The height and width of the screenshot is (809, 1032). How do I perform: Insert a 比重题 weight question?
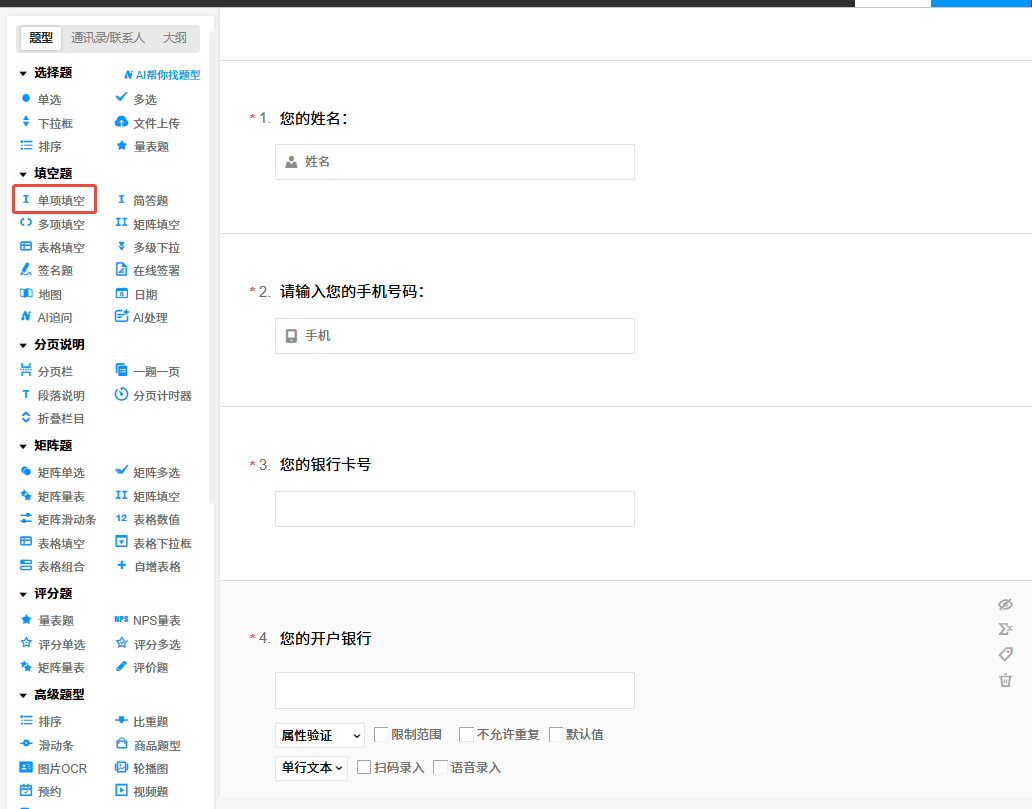pyautogui.click(x=142, y=722)
